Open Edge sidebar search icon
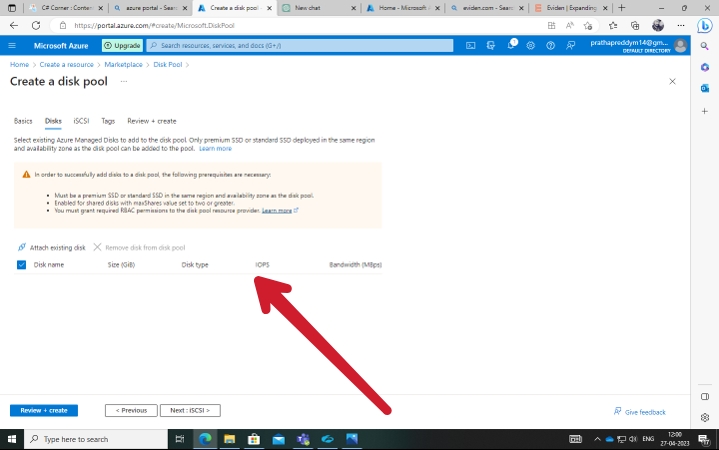The height and width of the screenshot is (450, 719). pos(705,46)
